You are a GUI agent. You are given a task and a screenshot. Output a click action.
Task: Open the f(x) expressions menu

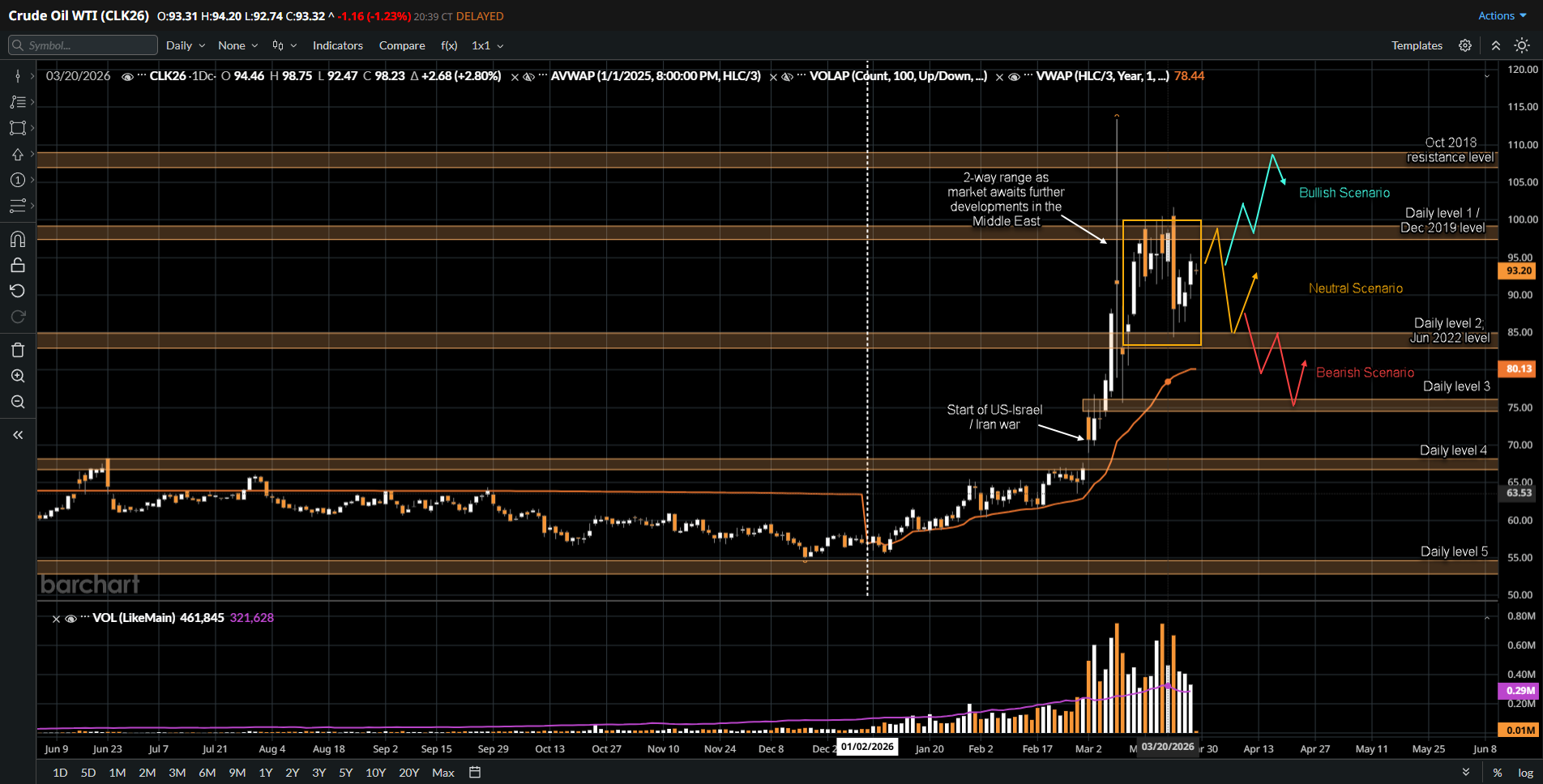449,45
